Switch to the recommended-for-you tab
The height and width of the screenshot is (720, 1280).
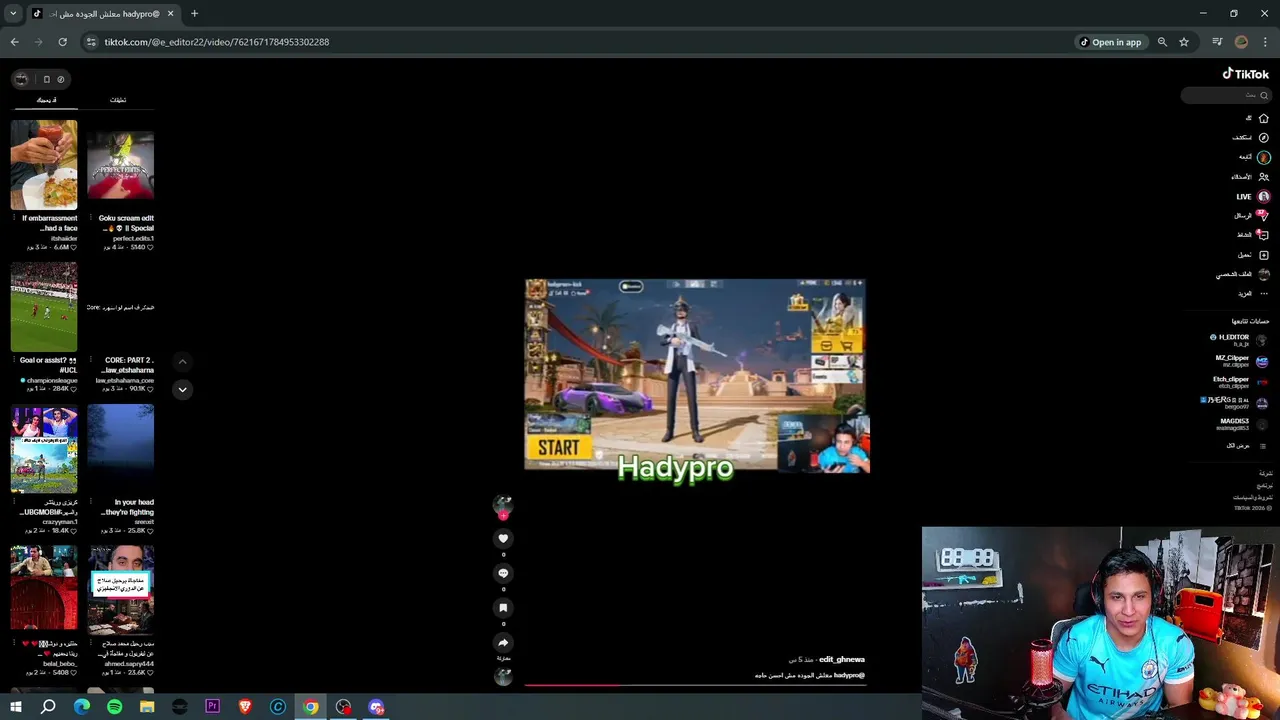47,100
